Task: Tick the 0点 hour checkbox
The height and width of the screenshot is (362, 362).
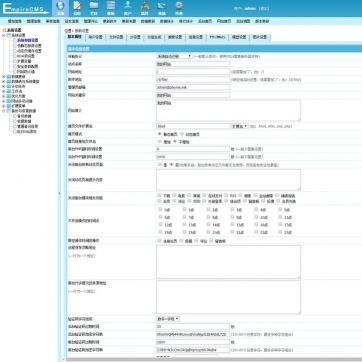Action: [160, 209]
